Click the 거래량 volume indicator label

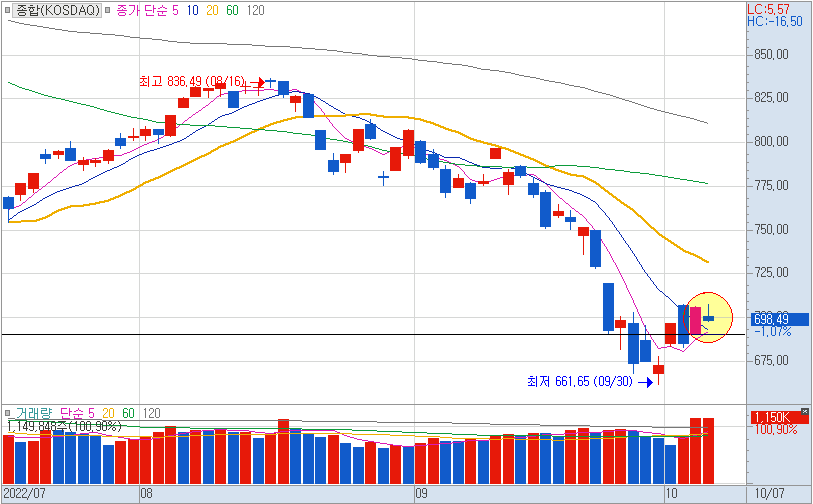[x=33, y=413]
